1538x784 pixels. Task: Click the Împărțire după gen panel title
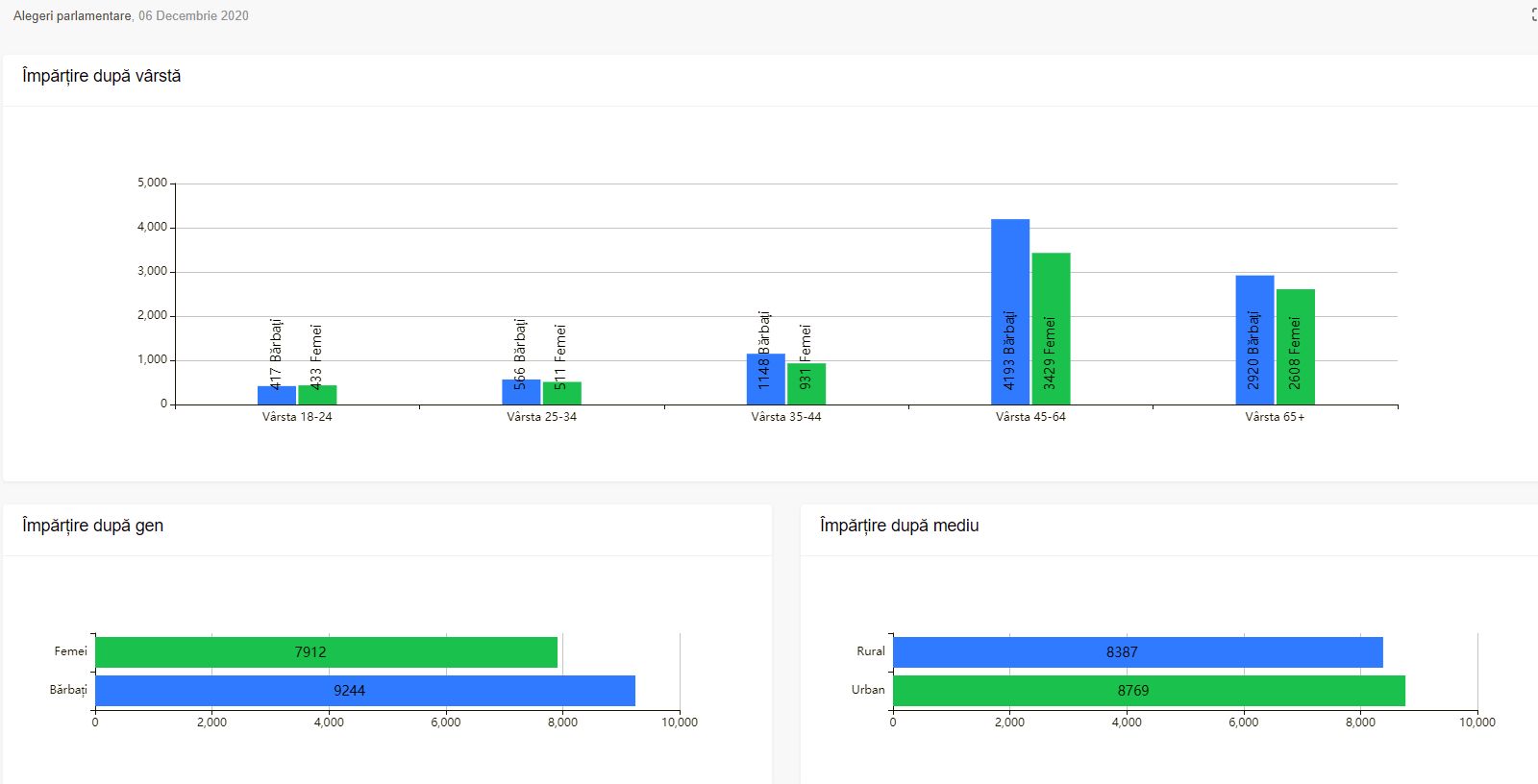(x=93, y=526)
